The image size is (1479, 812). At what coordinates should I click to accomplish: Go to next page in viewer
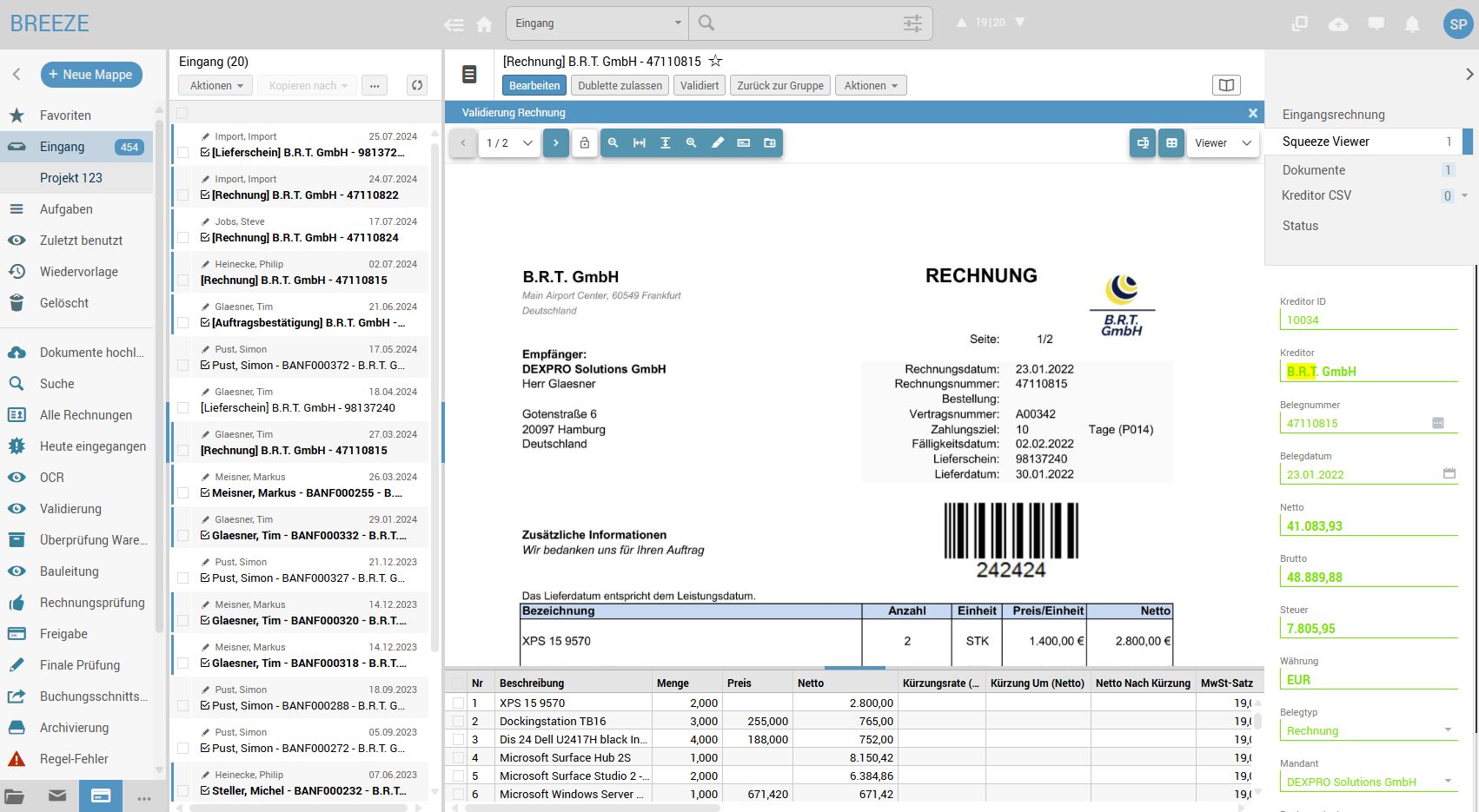pyautogui.click(x=556, y=143)
